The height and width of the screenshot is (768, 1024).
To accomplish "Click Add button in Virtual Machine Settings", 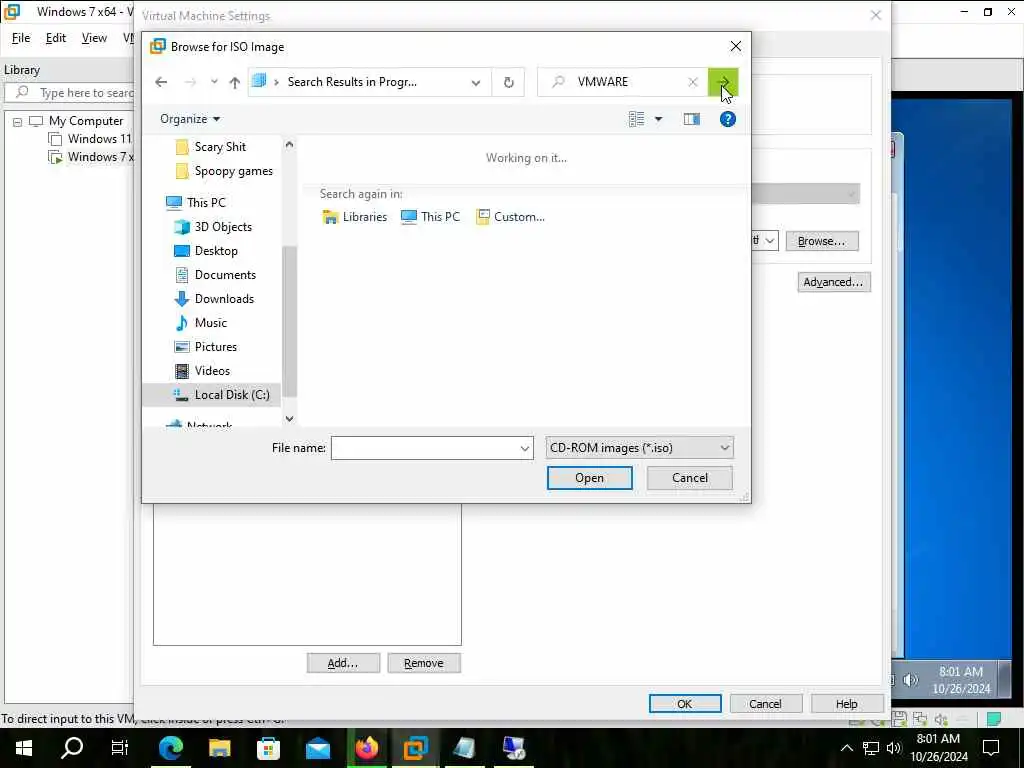I will point(343,663).
